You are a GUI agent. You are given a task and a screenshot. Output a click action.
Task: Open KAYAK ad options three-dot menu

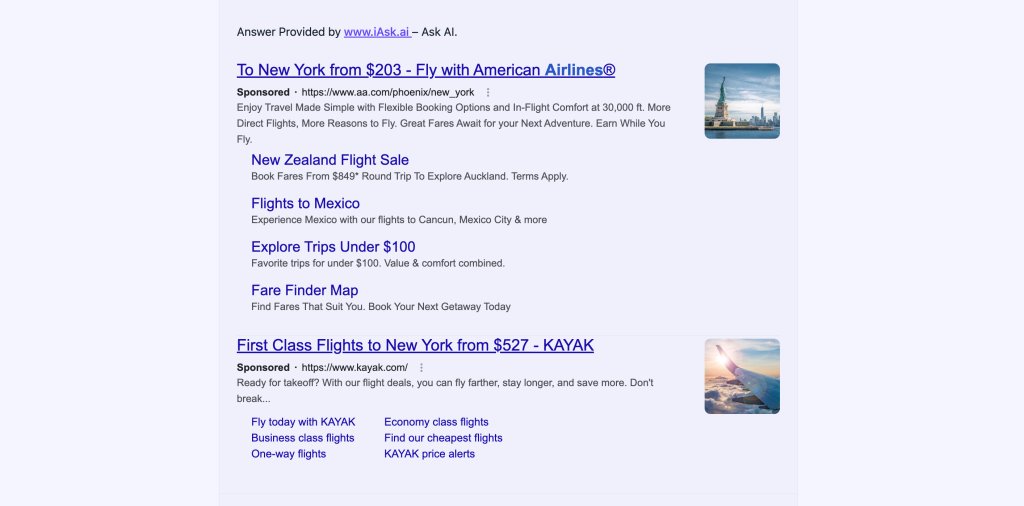[421, 368]
